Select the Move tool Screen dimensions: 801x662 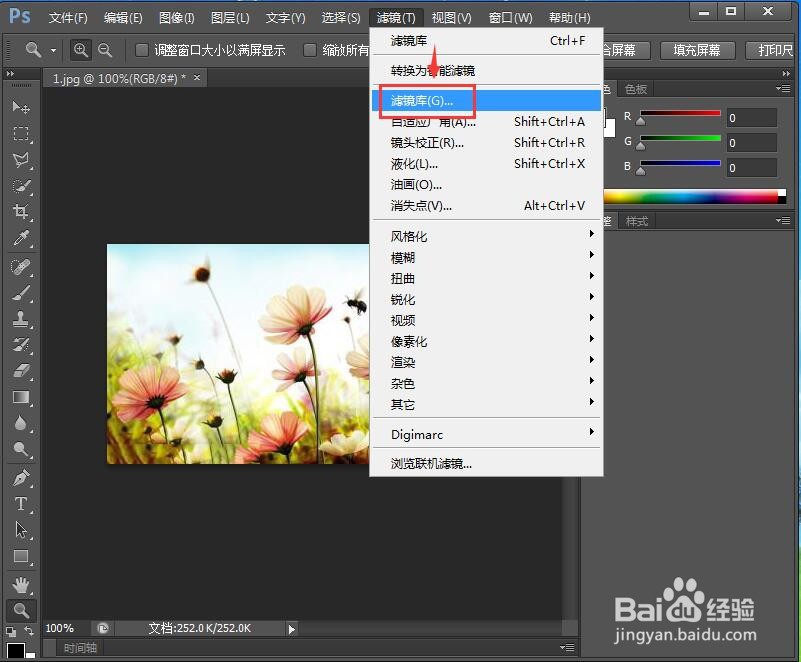(21, 107)
